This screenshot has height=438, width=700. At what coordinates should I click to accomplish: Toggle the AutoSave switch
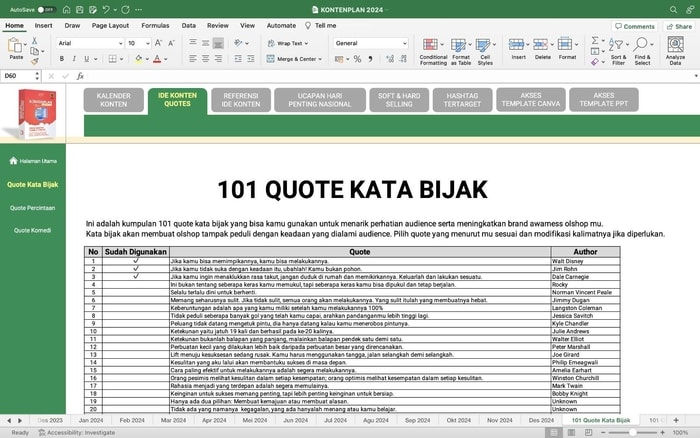(x=46, y=9)
